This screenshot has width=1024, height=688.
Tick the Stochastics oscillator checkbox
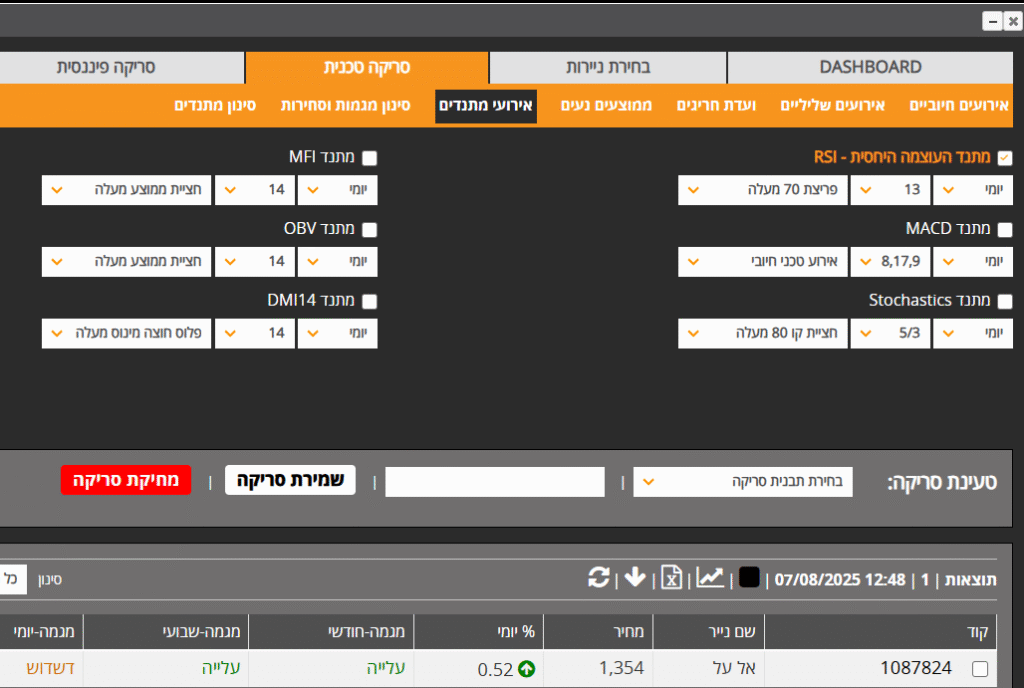pyautogui.click(x=1005, y=301)
